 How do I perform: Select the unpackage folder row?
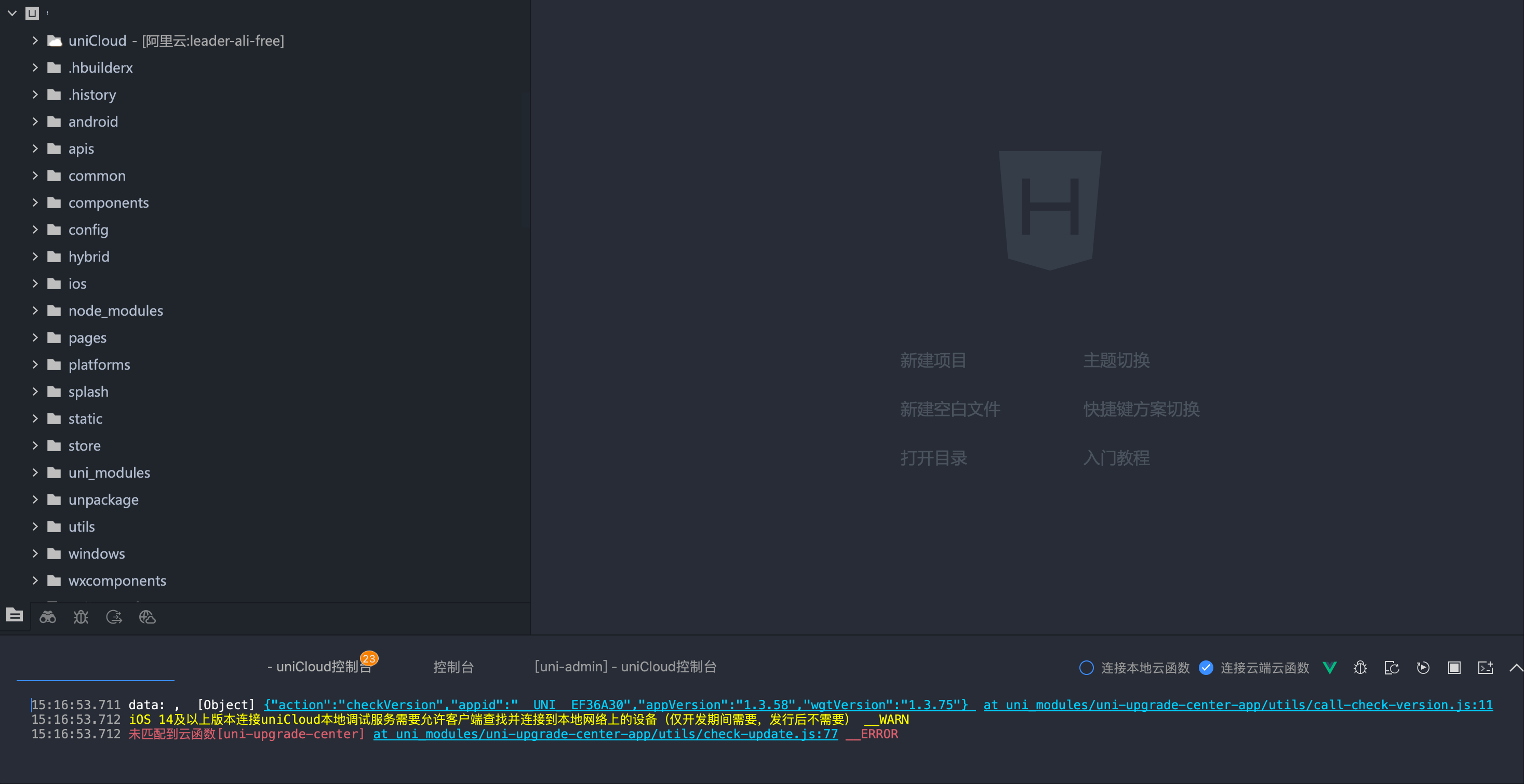[x=265, y=499]
